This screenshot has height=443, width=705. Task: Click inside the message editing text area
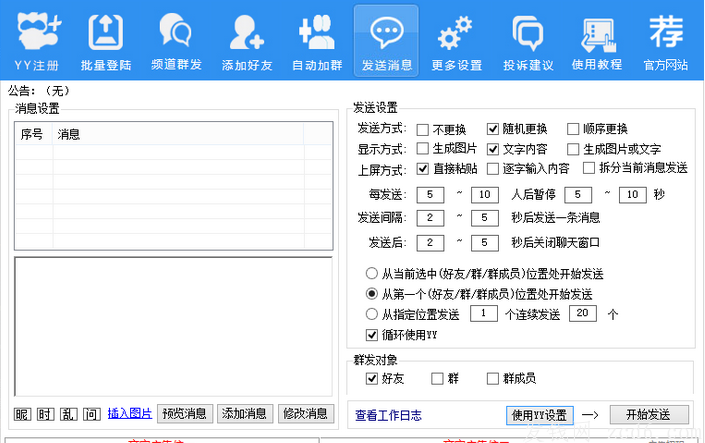point(174,327)
